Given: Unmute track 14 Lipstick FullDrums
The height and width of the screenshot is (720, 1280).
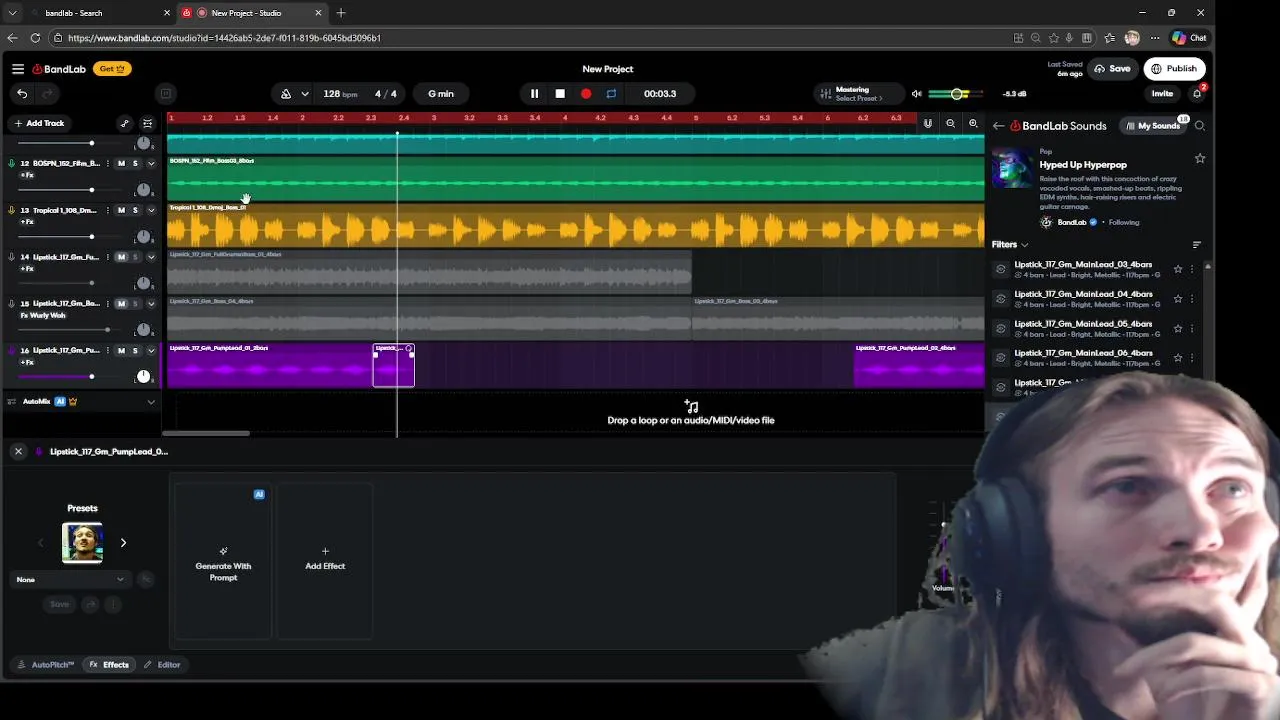Looking at the screenshot, I should (121, 257).
